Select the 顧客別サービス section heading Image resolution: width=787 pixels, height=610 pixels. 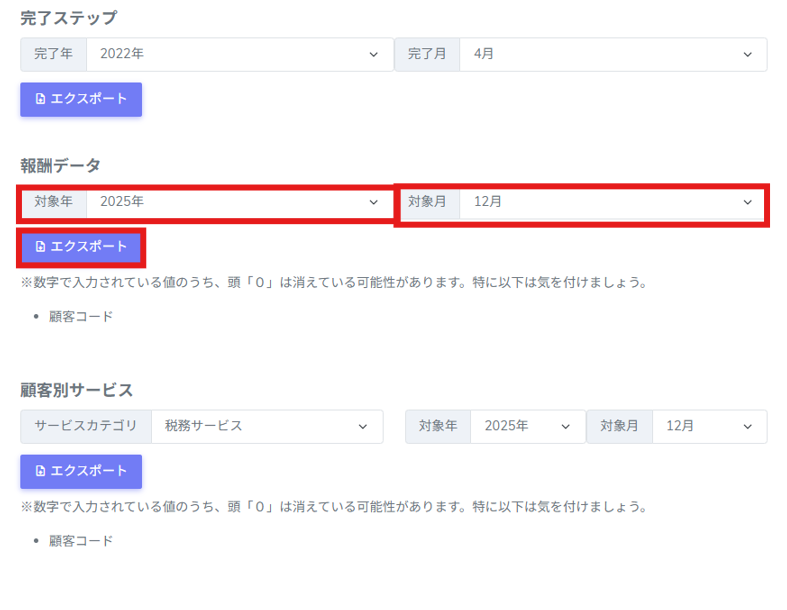pos(76,390)
